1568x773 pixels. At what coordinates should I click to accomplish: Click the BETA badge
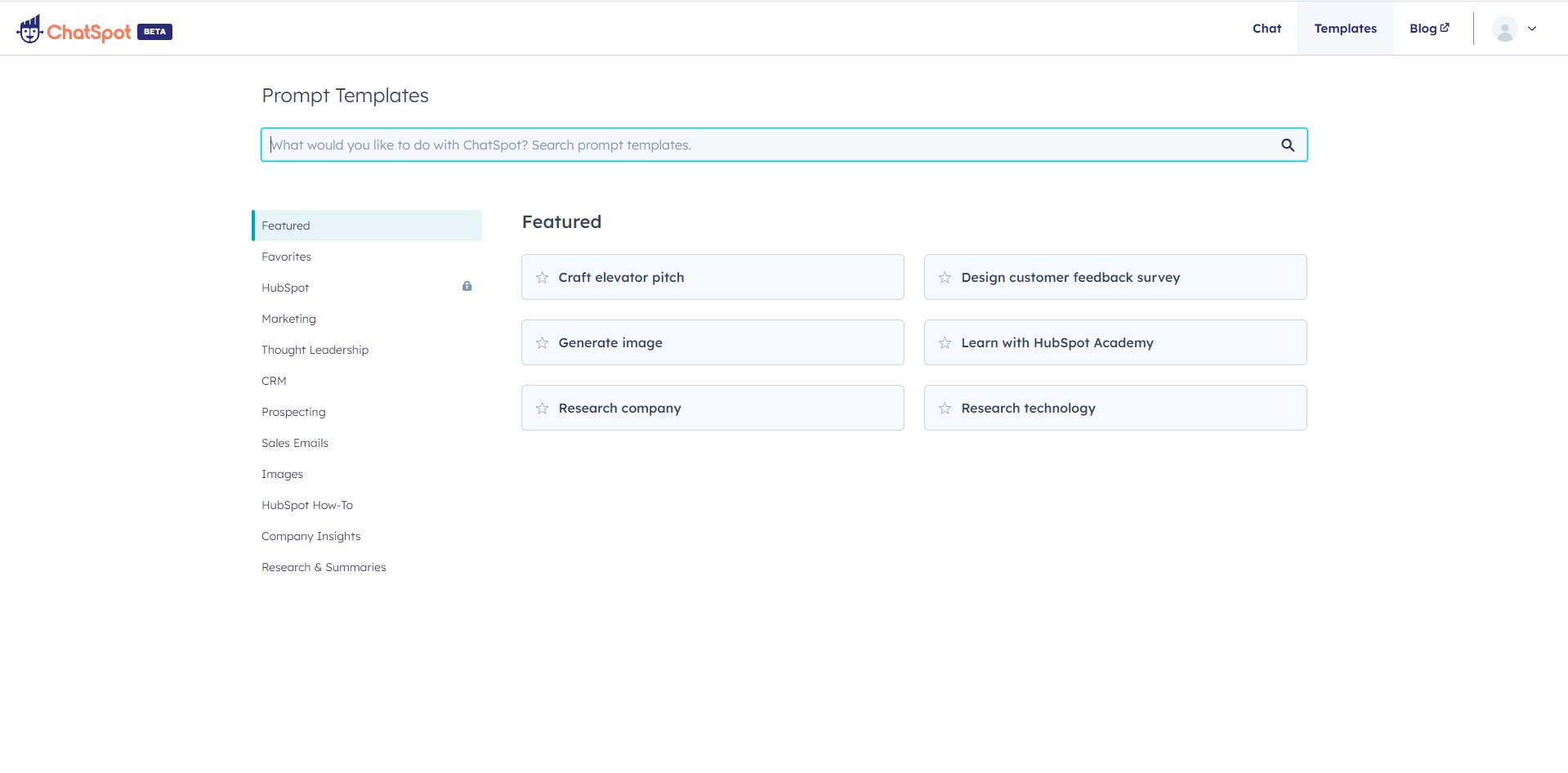coord(154,32)
